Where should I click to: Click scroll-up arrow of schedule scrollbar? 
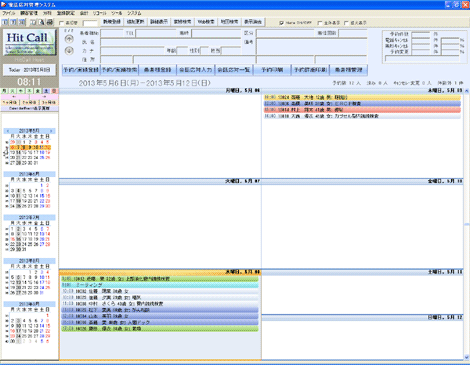tap(467, 91)
